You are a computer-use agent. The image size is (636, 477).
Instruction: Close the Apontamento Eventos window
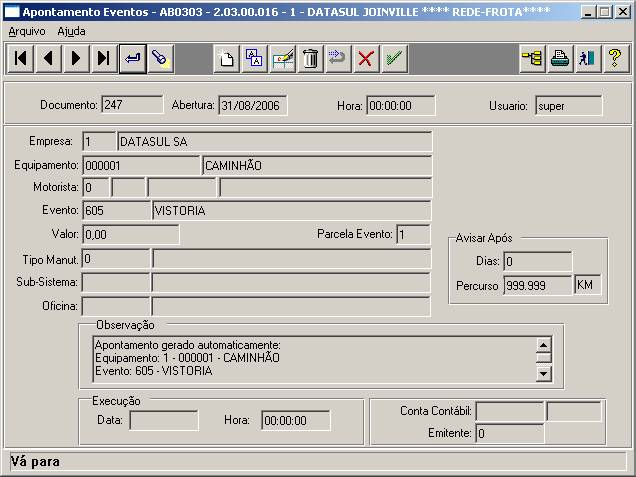[622, 12]
